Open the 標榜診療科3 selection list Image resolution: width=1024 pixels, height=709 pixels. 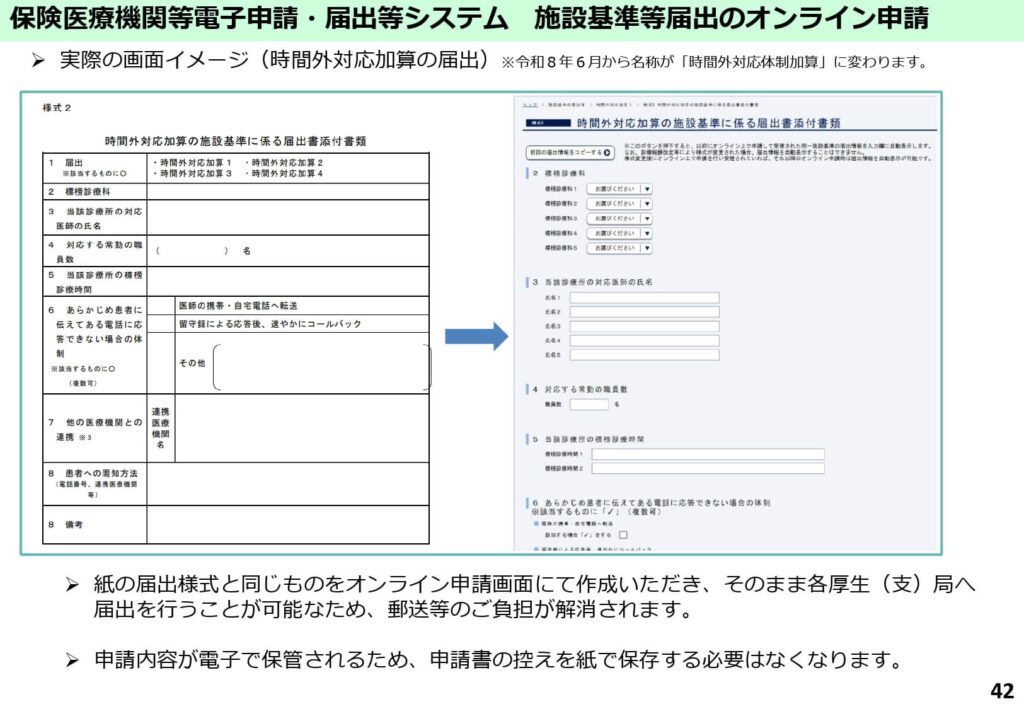pos(619,218)
